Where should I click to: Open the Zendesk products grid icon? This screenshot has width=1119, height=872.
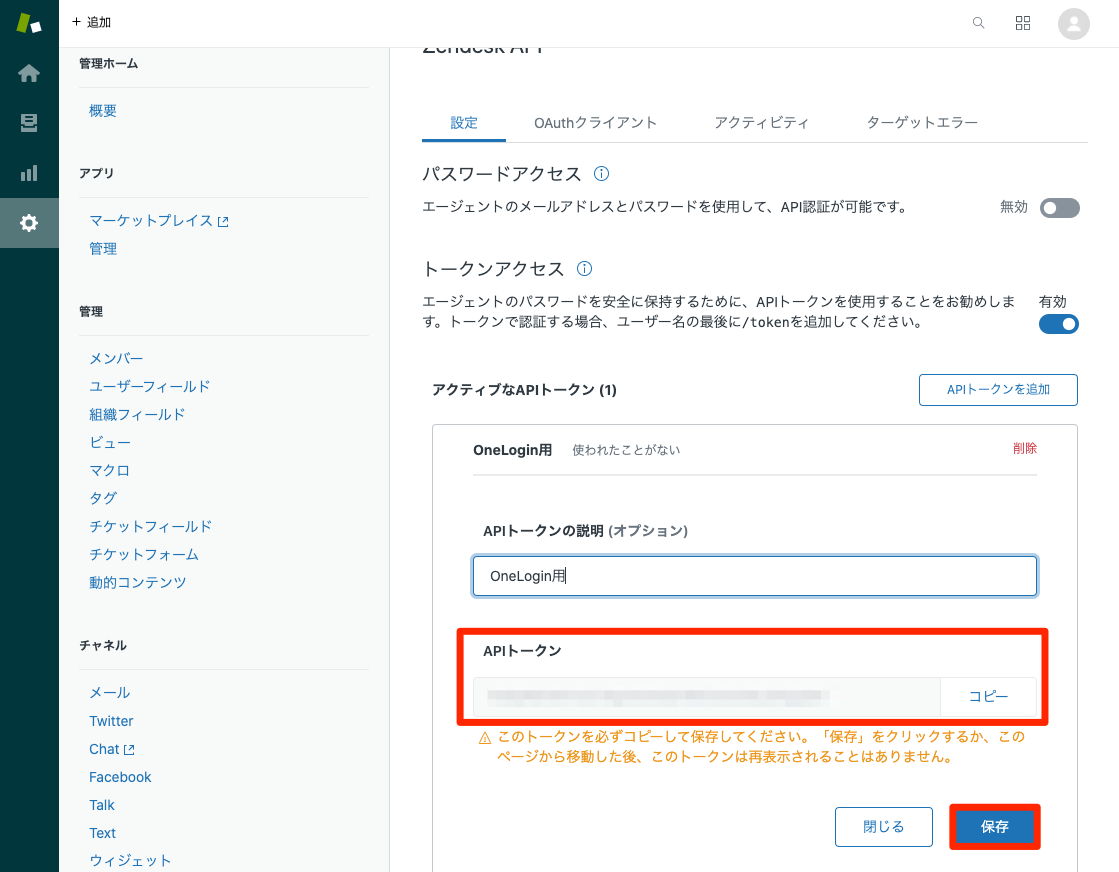[x=1023, y=23]
